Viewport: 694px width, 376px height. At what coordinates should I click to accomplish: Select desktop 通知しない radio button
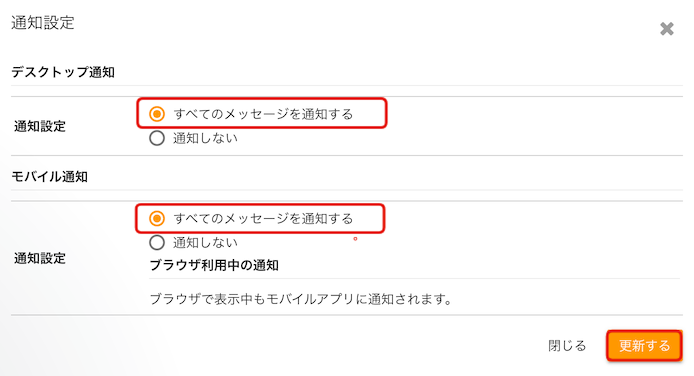tap(157, 138)
